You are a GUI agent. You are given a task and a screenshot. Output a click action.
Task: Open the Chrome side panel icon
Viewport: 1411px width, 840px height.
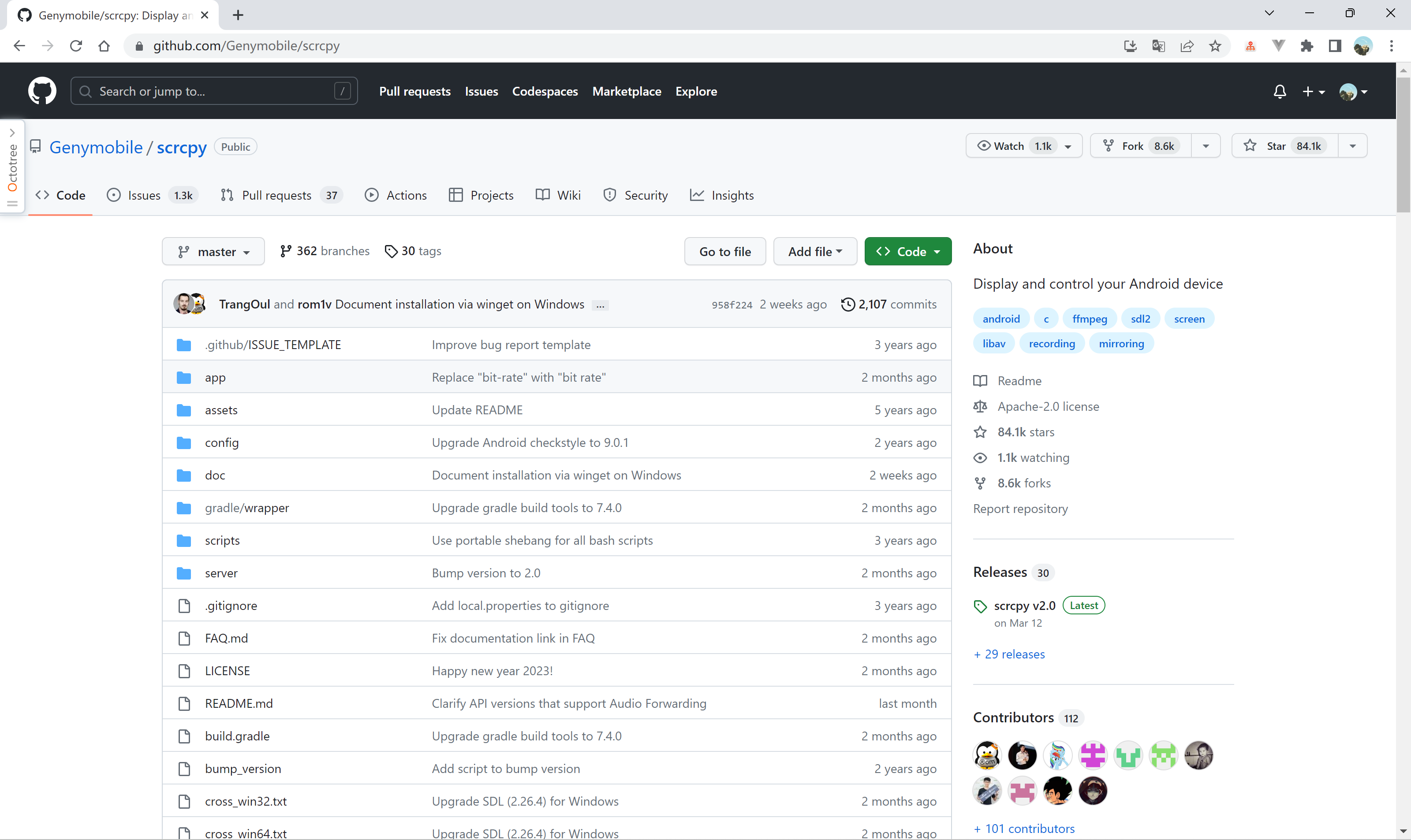pyautogui.click(x=1335, y=46)
